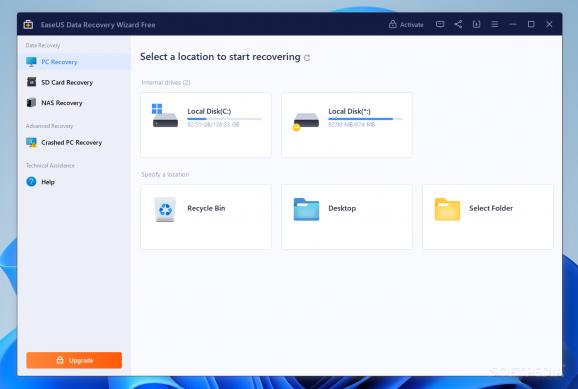
Task: Click the PC Recovery monitor icon
Action: [31, 62]
